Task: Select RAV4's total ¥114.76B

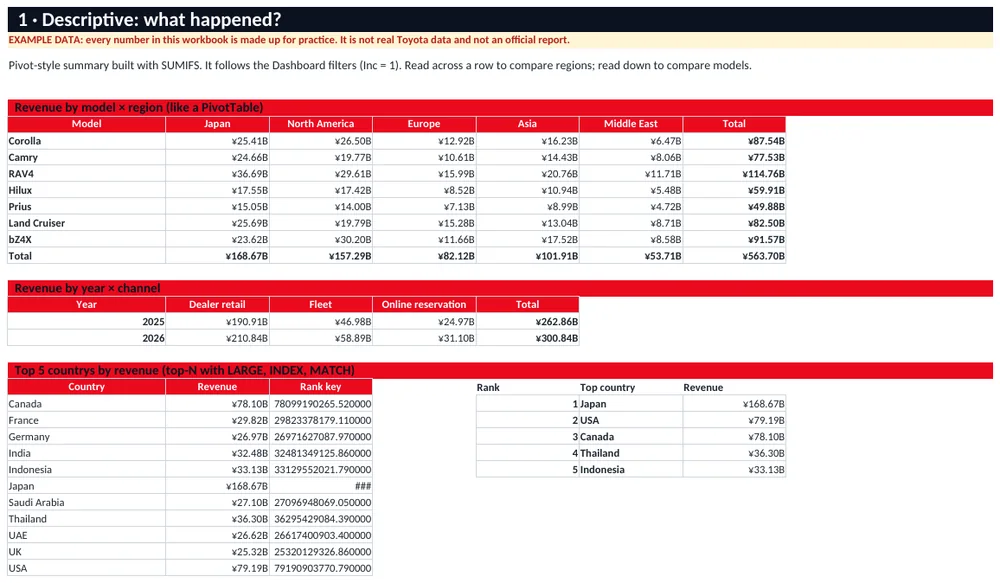Action: tap(734, 173)
